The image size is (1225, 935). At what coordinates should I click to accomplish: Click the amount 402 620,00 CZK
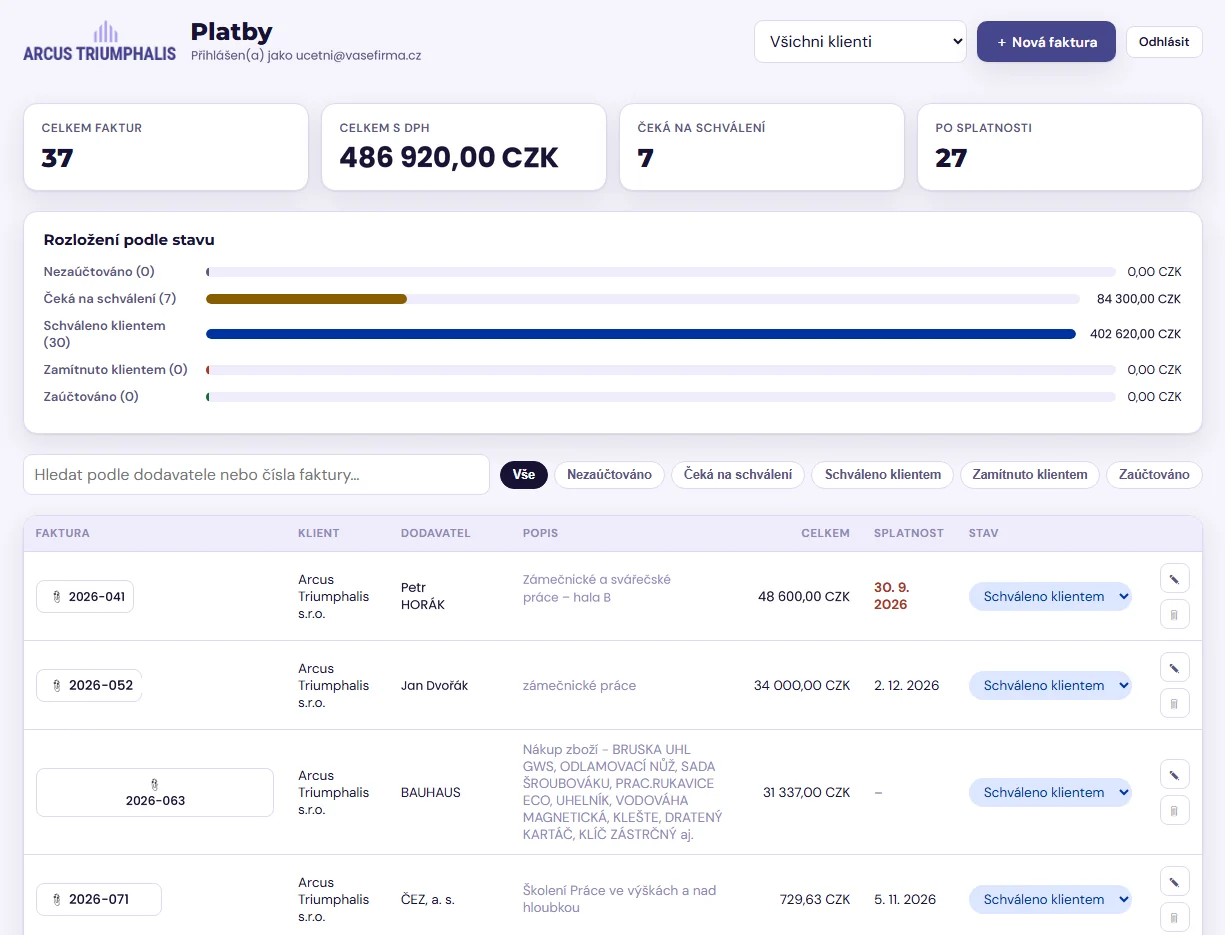pos(1136,334)
